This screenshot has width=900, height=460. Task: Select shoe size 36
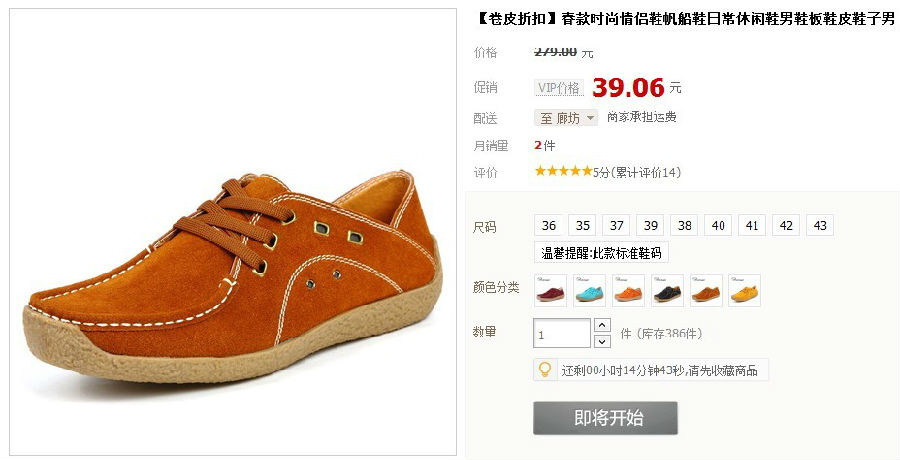coord(549,226)
